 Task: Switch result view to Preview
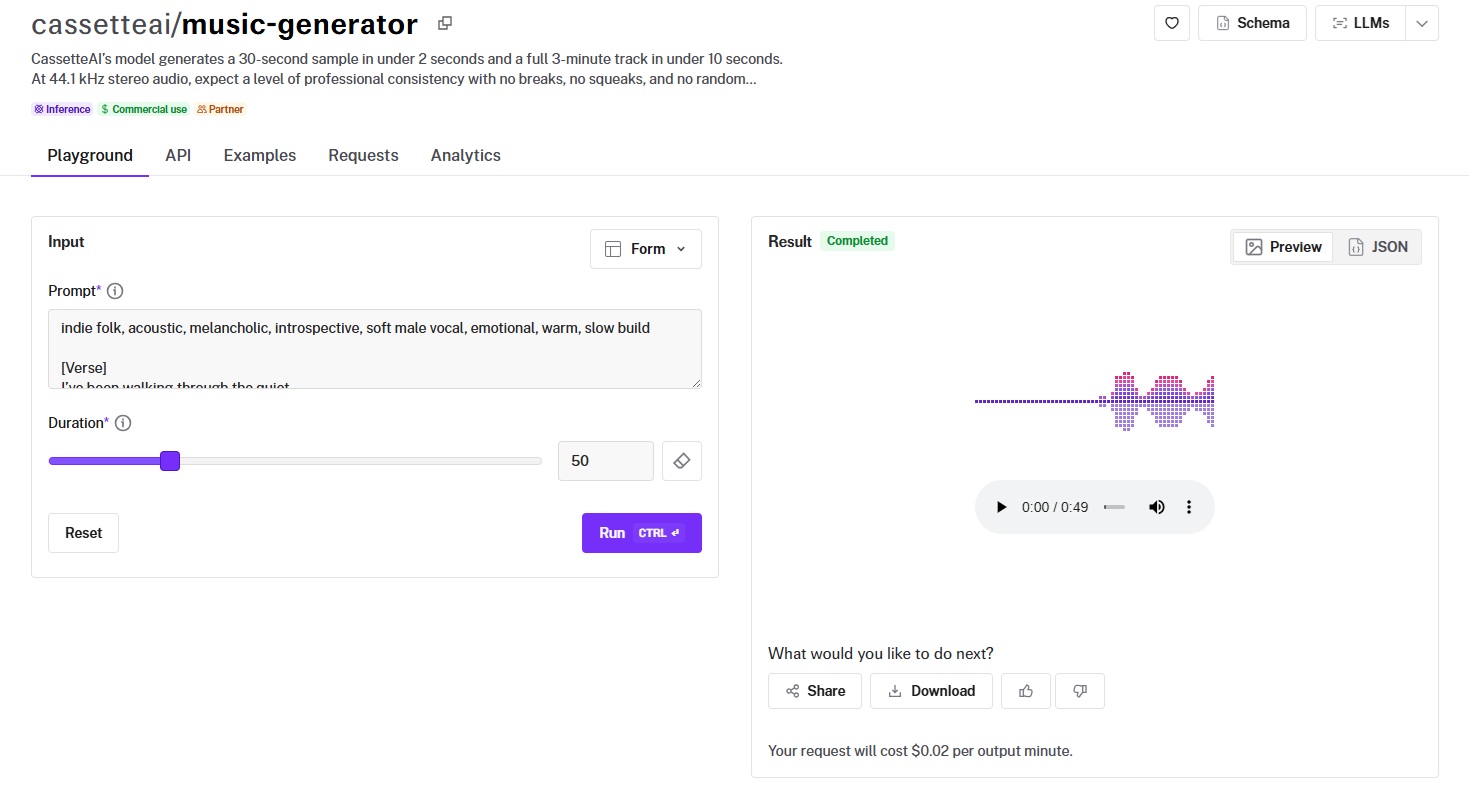point(1283,247)
